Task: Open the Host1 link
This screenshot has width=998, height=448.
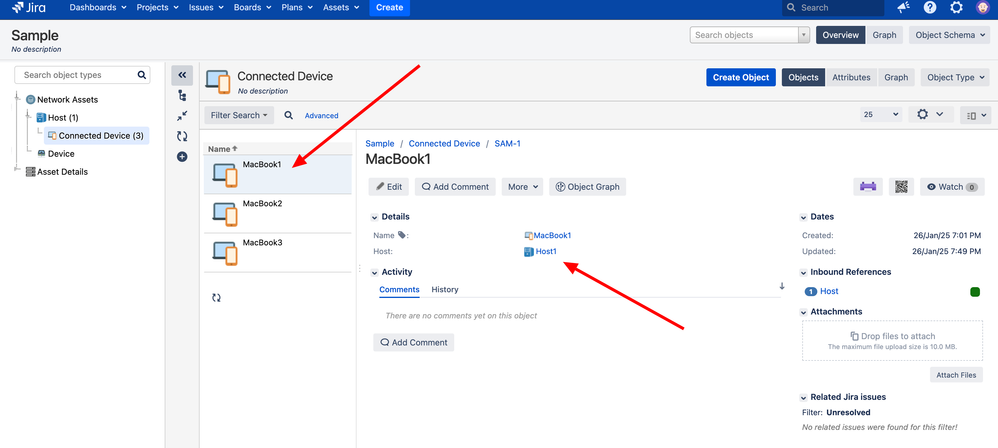Action: pos(545,251)
